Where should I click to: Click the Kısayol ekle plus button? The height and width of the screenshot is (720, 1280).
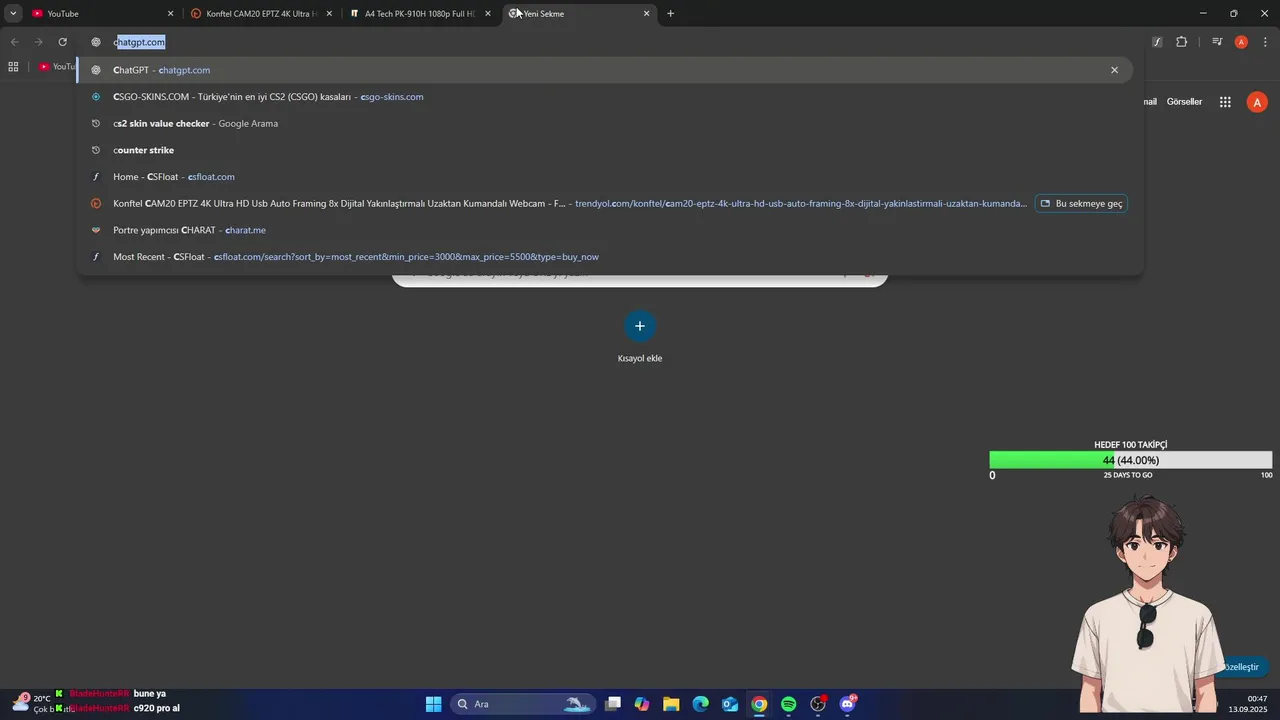tap(640, 326)
